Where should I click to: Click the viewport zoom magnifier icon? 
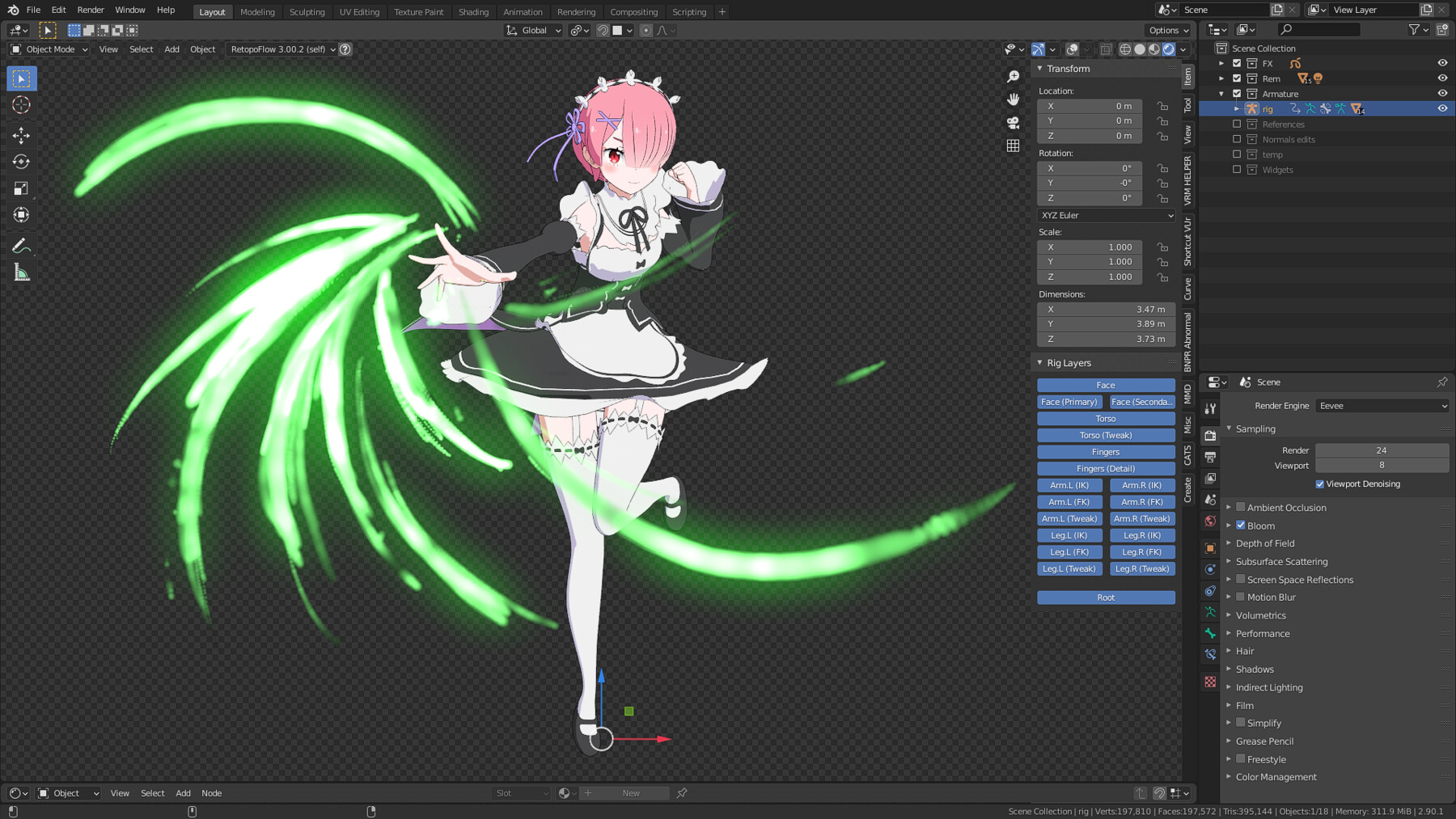1013,76
